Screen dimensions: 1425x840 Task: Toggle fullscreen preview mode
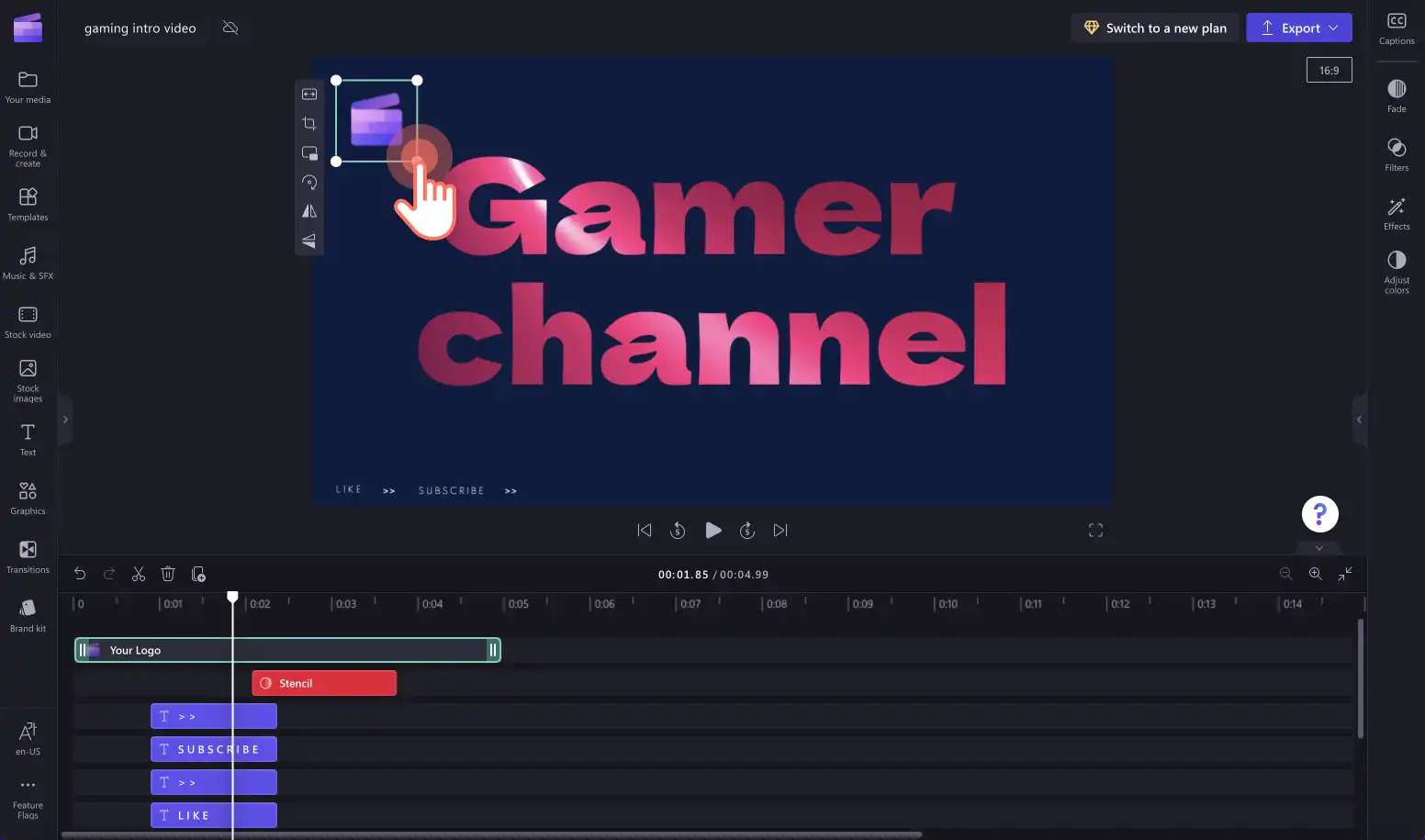(x=1095, y=531)
